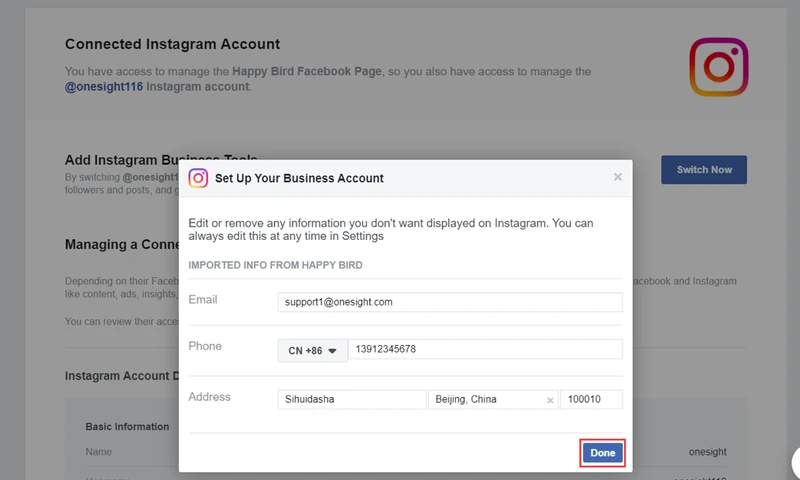Open the CN +86 country code dropdown
The width and height of the screenshot is (800, 480).
313,350
